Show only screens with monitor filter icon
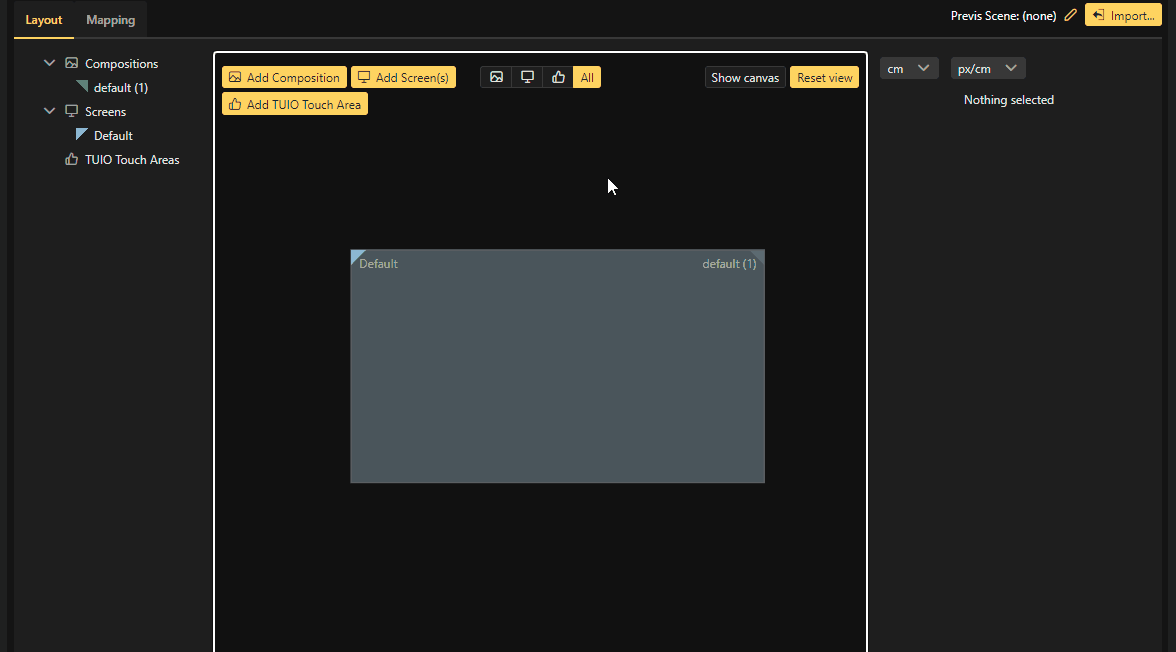This screenshot has height=652, width=1176. (x=527, y=77)
